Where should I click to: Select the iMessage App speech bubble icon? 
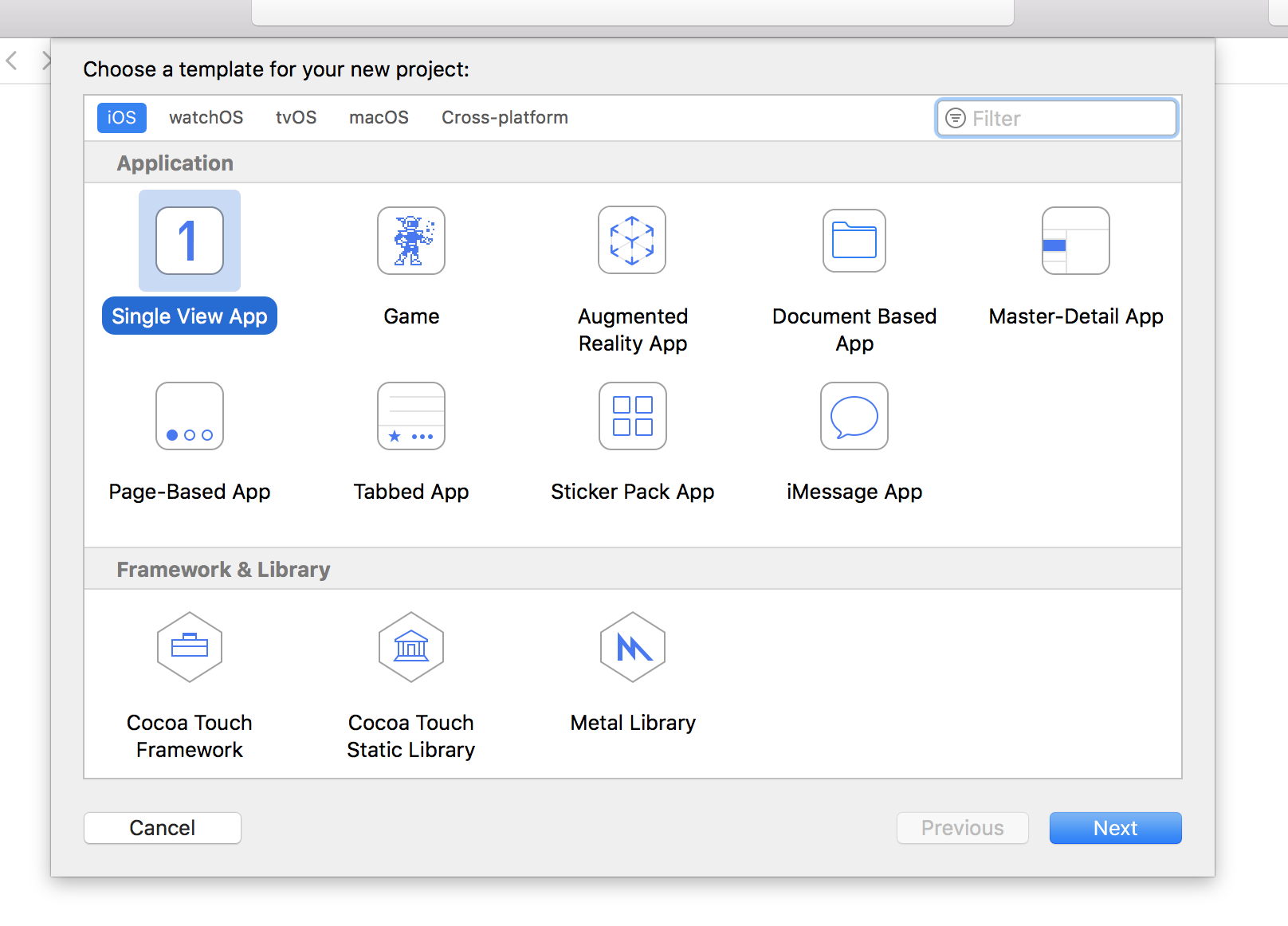click(x=854, y=416)
